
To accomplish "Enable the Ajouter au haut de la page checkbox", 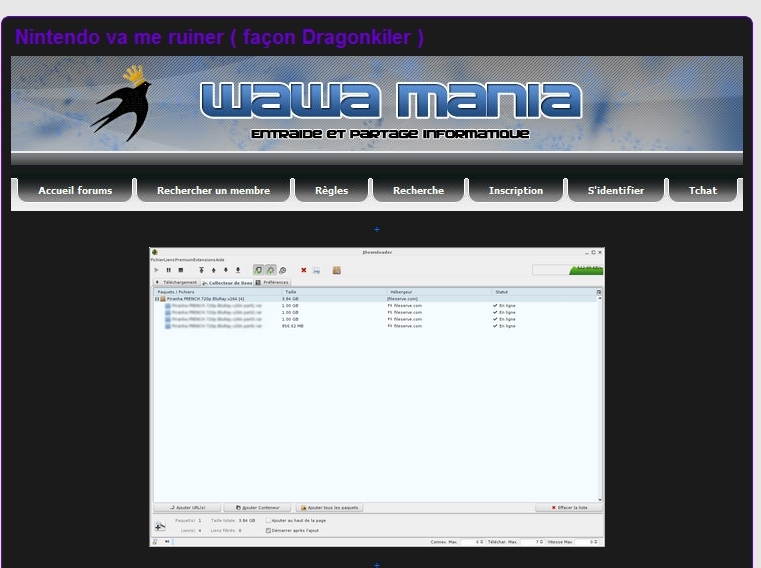I will tap(268, 520).
